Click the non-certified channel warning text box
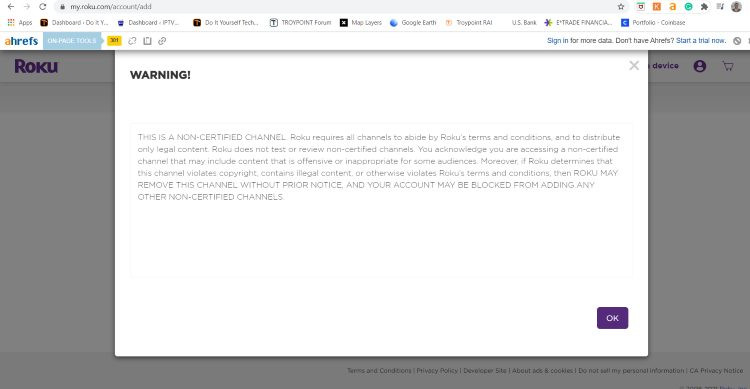 pos(381,200)
